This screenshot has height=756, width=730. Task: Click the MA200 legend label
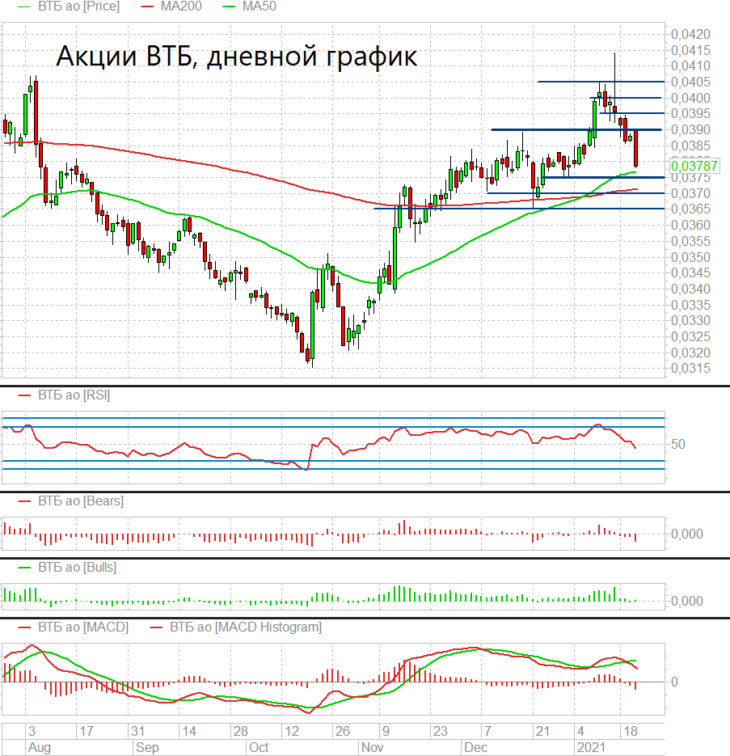(x=181, y=6)
